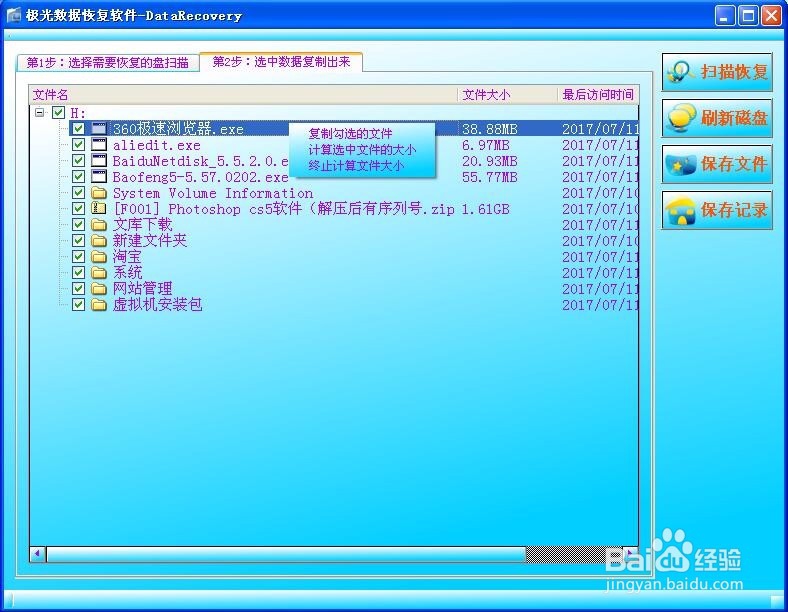Click the System Volume Information folder icon
This screenshot has width=788, height=612.
pos(99,193)
